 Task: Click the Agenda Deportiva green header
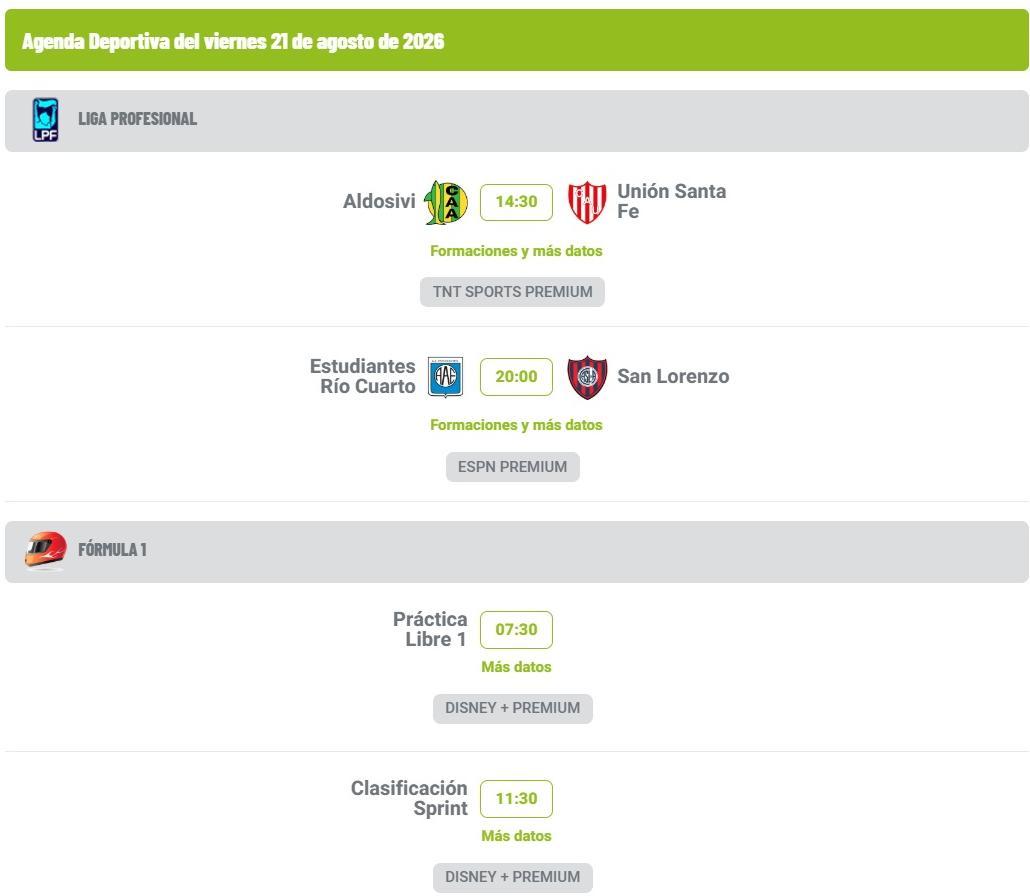pyautogui.click(x=516, y=41)
